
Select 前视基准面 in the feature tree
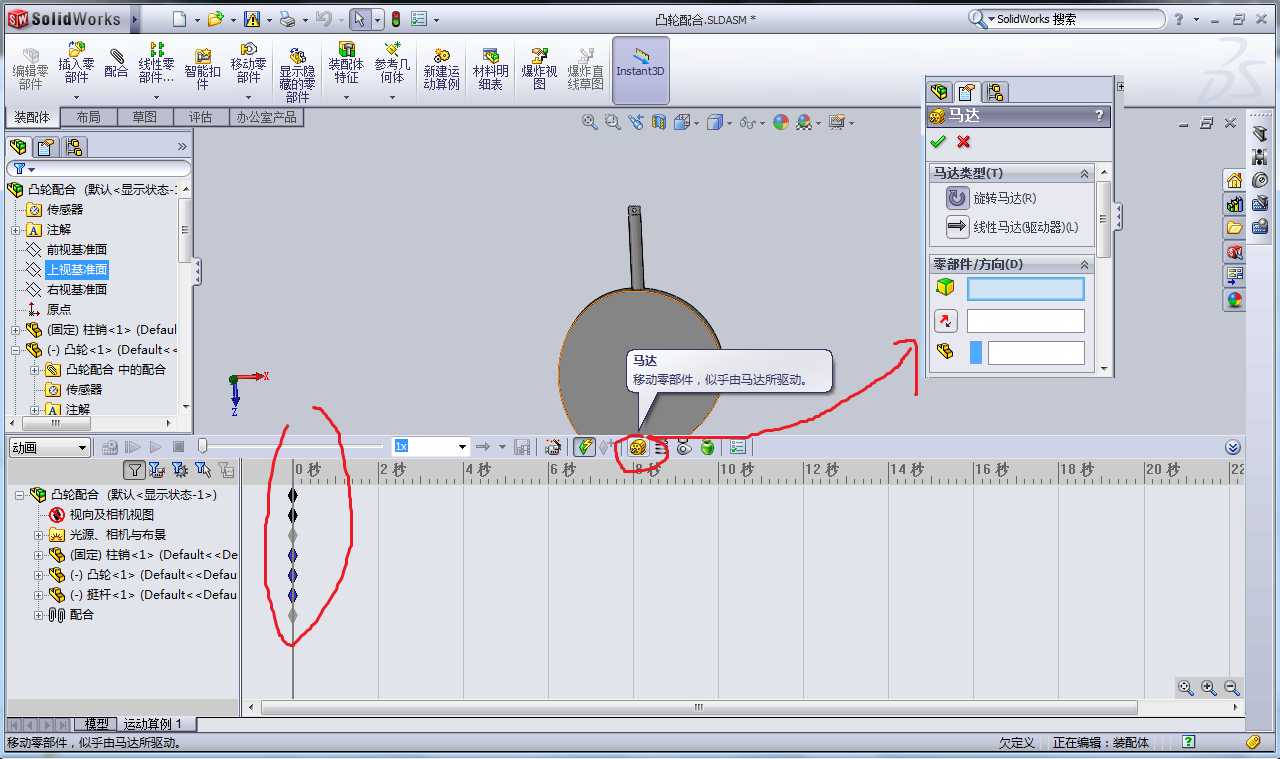(76, 250)
